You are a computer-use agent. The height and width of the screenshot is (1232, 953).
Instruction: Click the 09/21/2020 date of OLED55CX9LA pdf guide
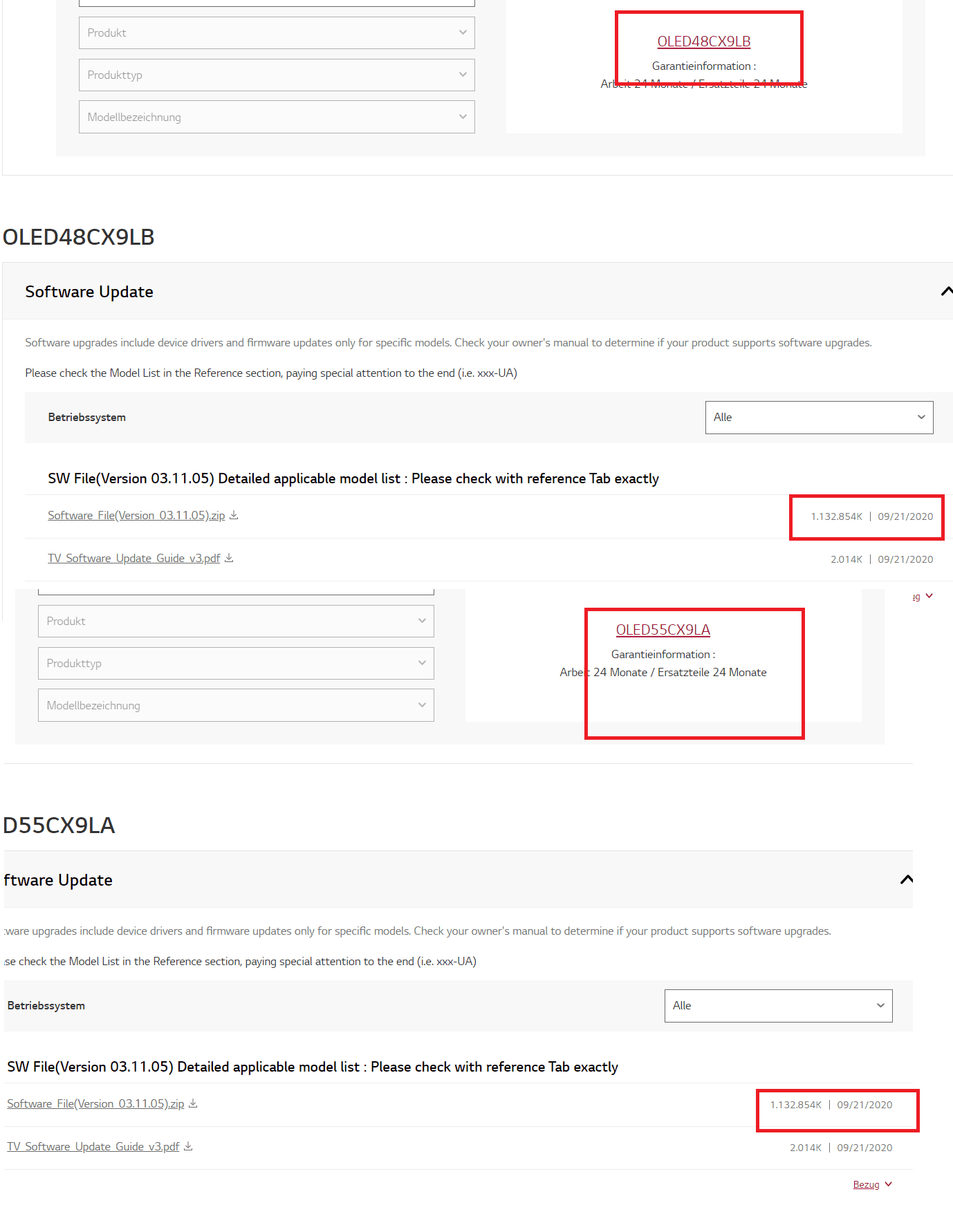click(x=864, y=1148)
